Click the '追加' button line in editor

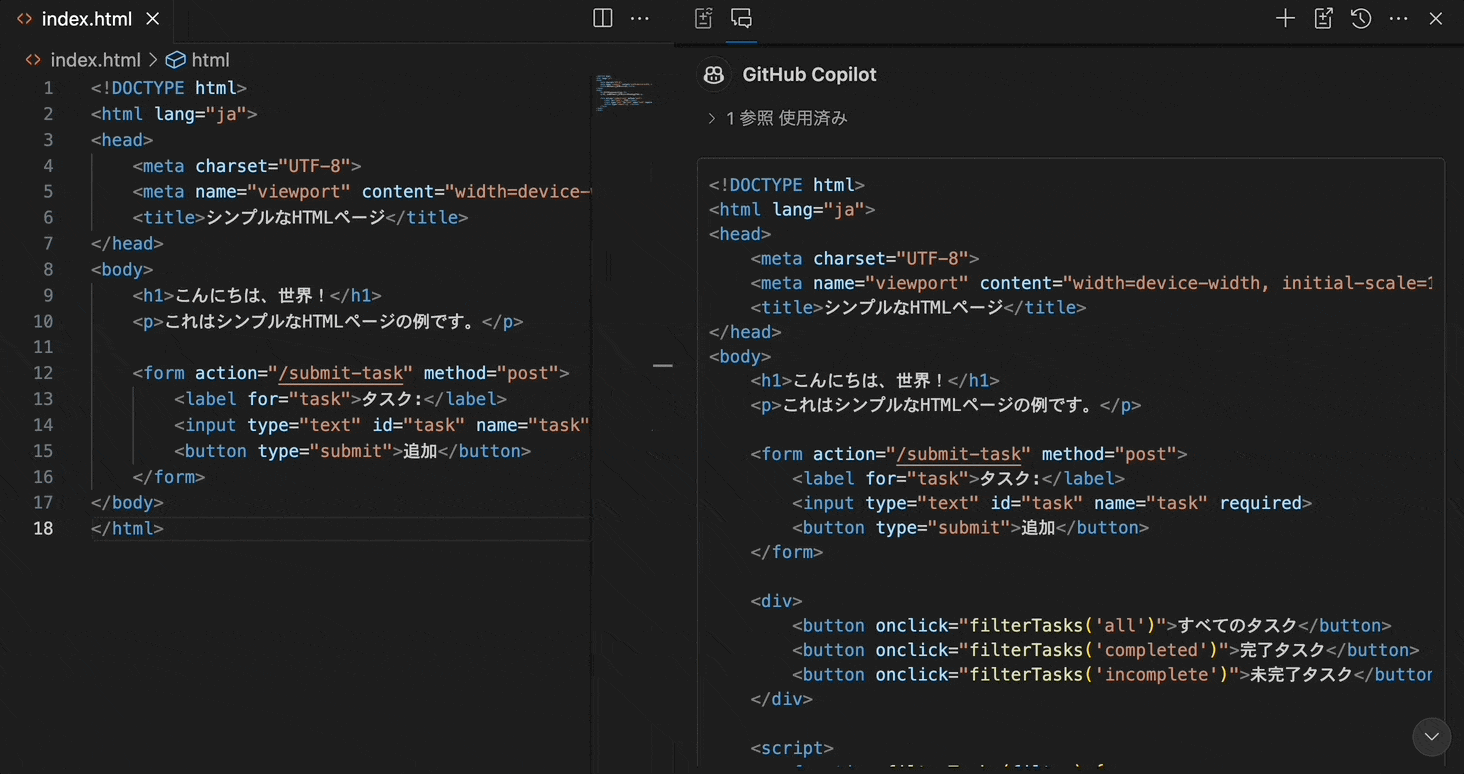tap(352, 451)
